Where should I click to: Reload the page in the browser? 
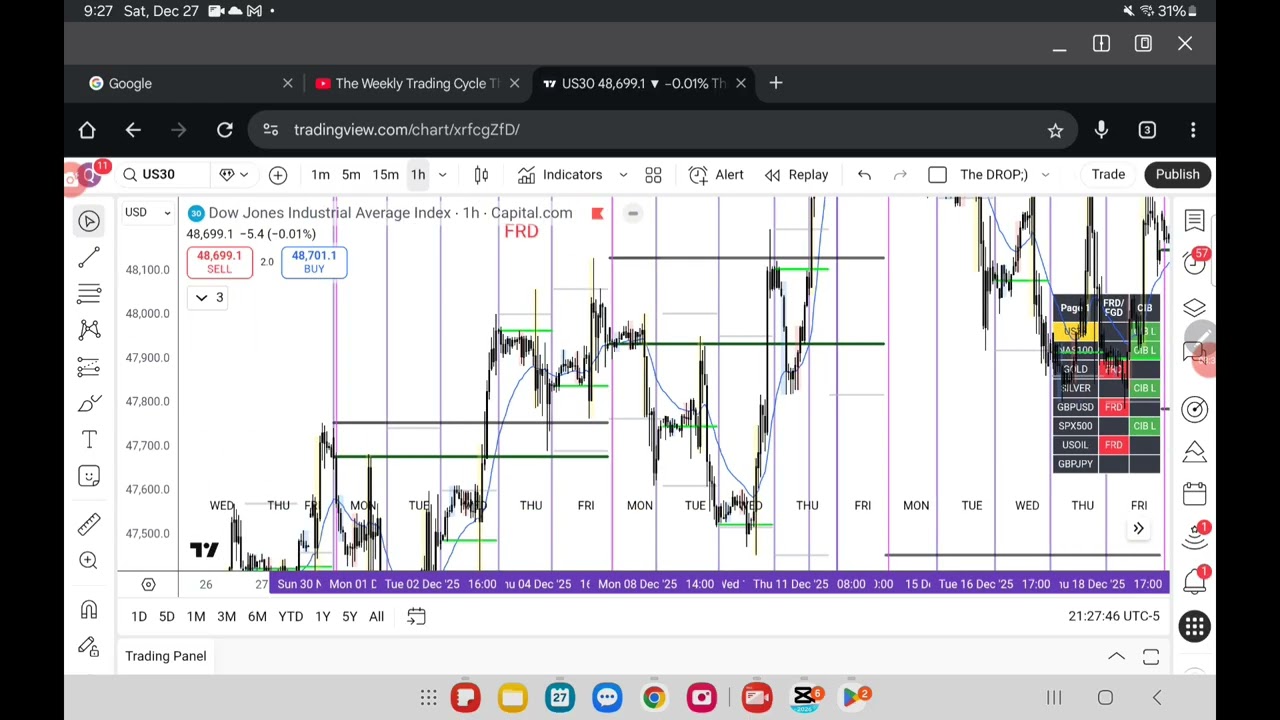point(225,130)
